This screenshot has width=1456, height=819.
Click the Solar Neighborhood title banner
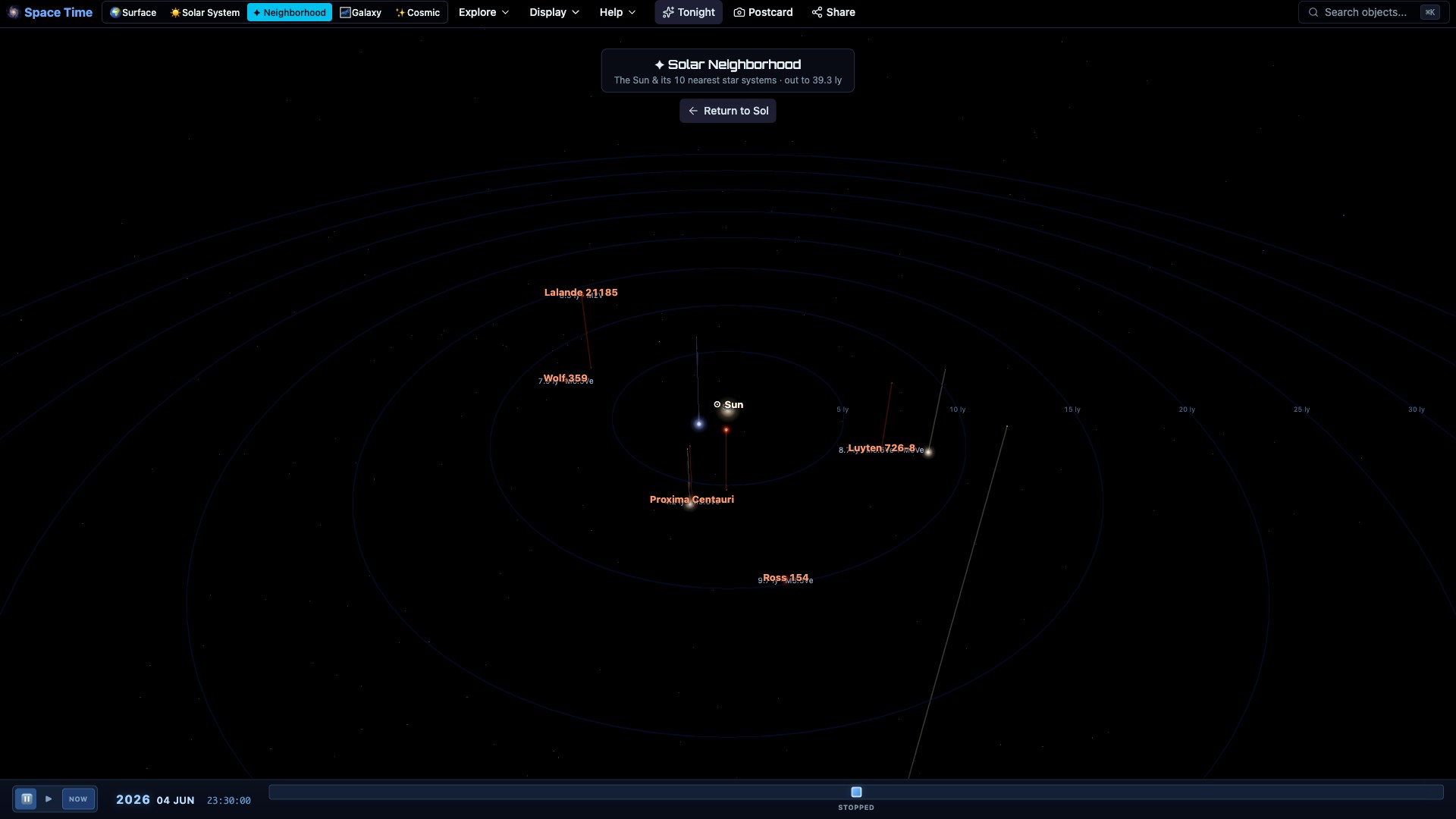pos(728,71)
